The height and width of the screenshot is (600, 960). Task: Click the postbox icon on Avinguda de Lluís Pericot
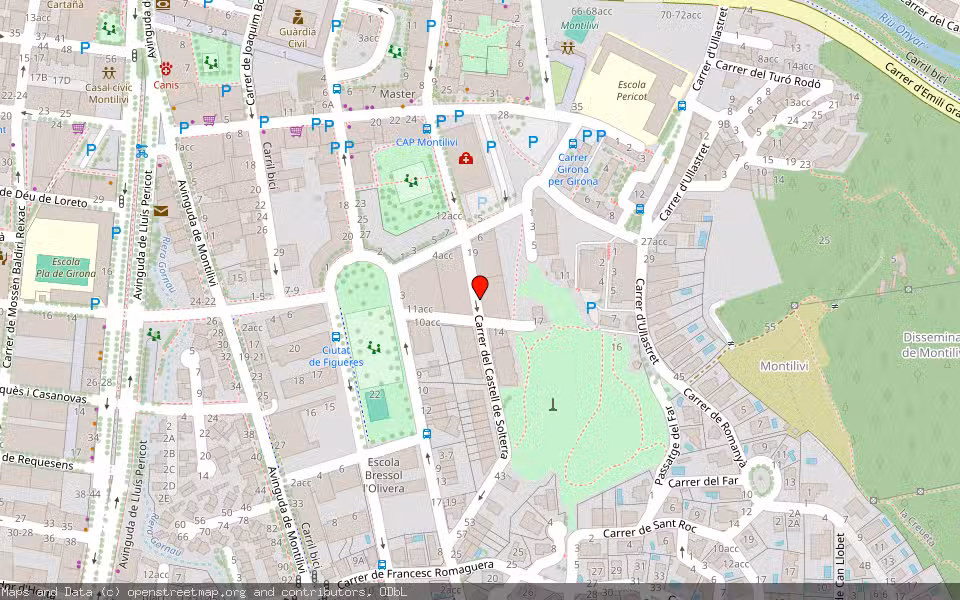(162, 212)
